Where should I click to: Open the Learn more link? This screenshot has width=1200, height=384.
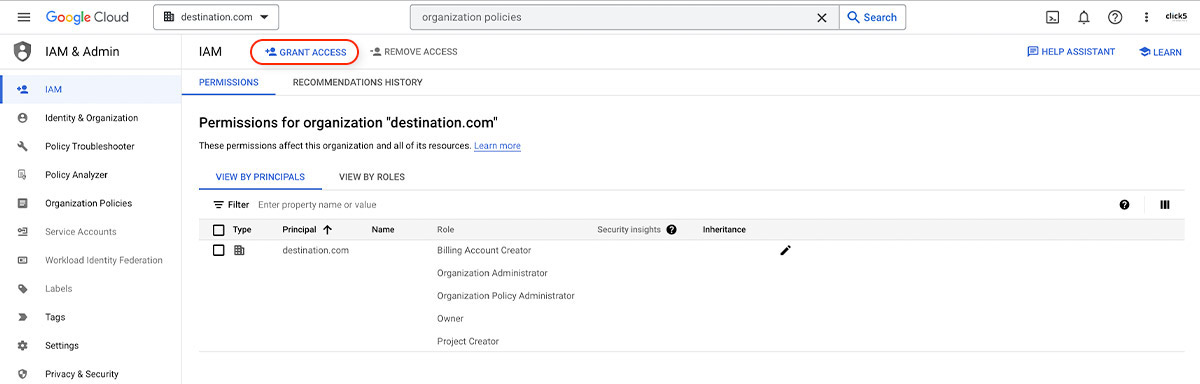tap(497, 146)
